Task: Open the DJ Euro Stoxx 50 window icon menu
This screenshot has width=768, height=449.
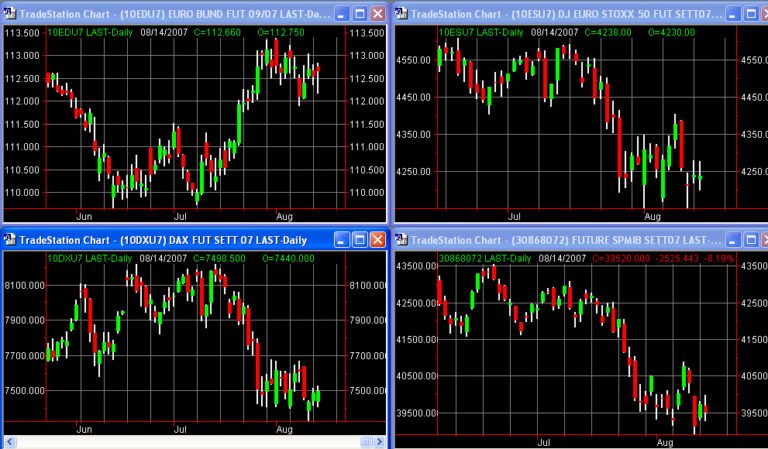Action: point(402,15)
